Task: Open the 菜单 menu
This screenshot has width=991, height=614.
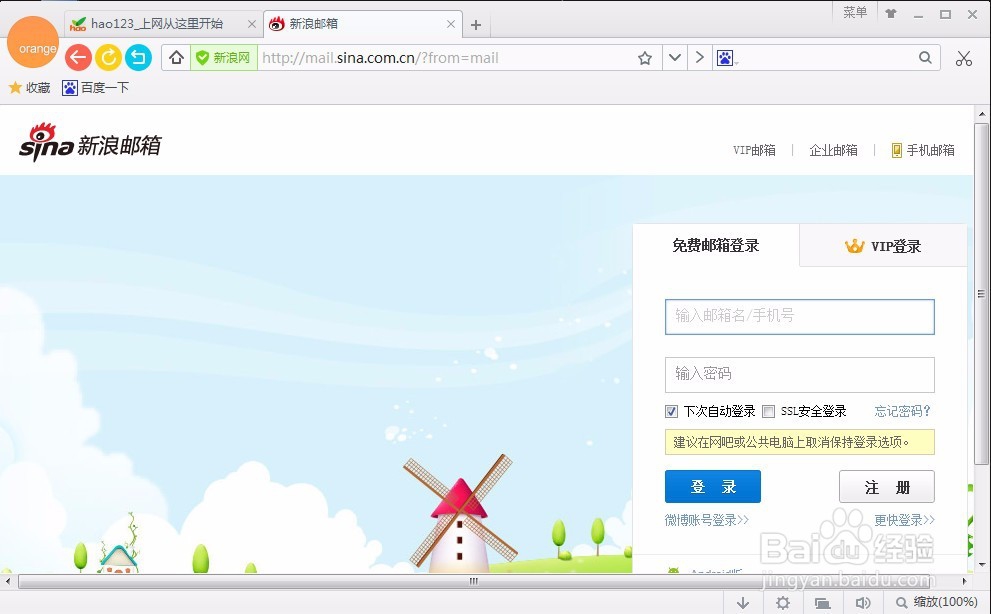Action: tap(854, 12)
